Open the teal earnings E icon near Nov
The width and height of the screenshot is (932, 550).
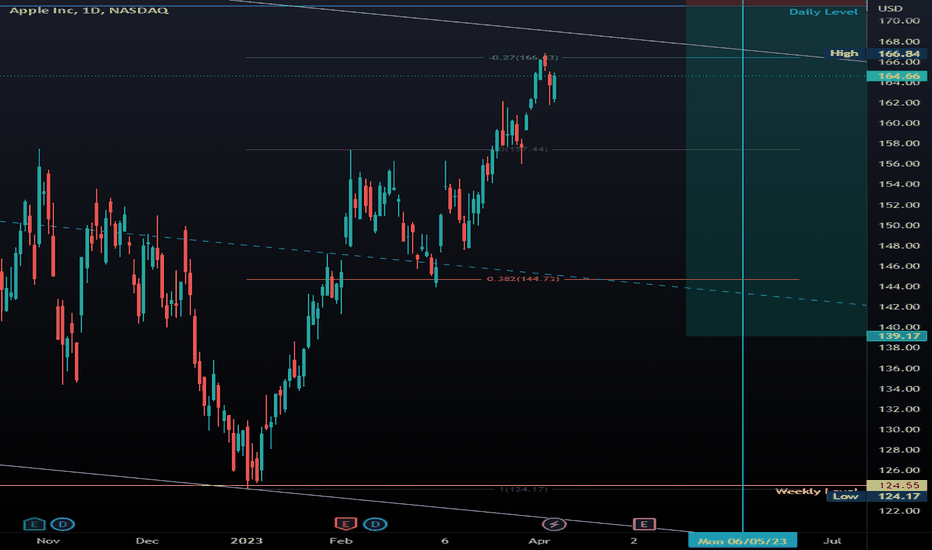34,524
